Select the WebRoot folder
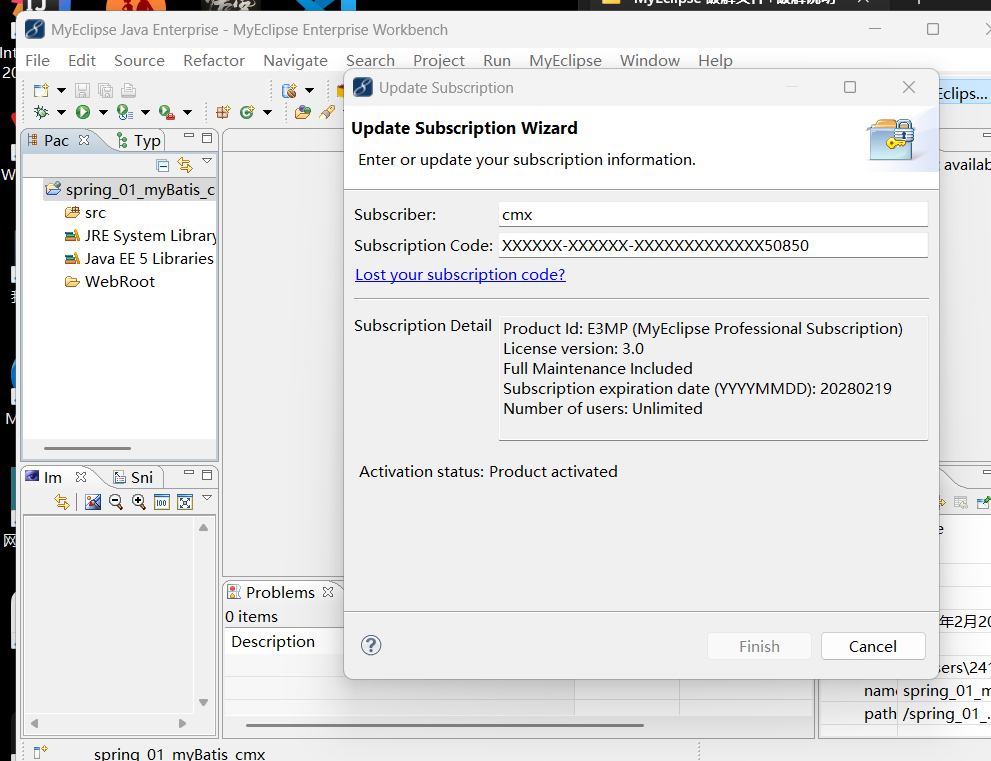Image resolution: width=991 pixels, height=761 pixels. pos(109,281)
